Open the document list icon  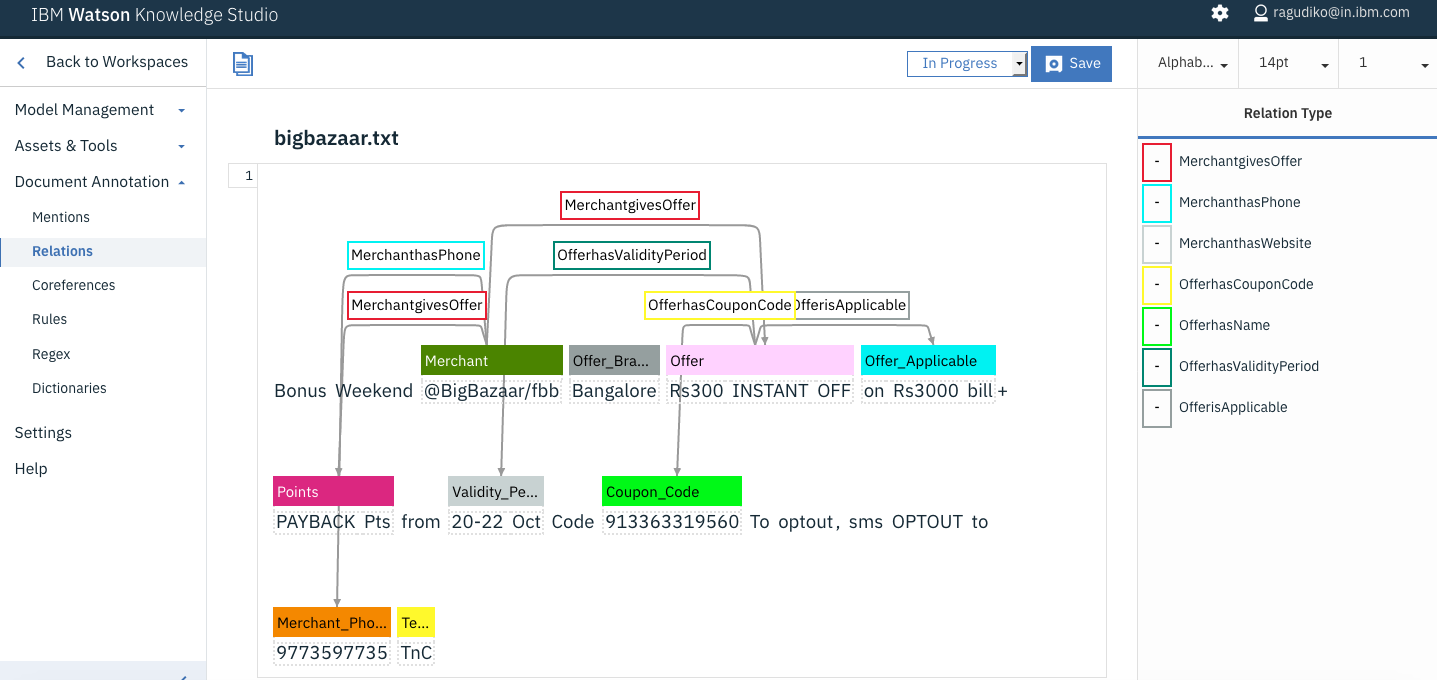point(243,64)
